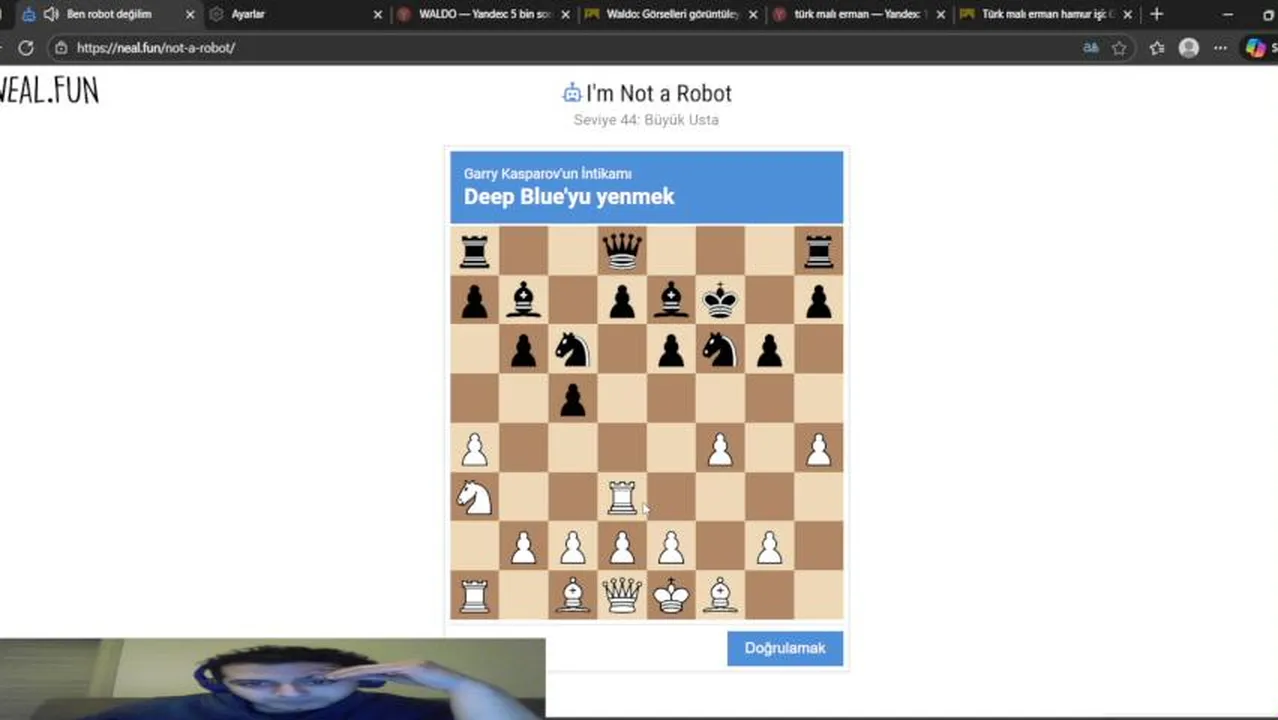Select the black rook on h8
The image size is (1278, 720).
tap(818, 250)
